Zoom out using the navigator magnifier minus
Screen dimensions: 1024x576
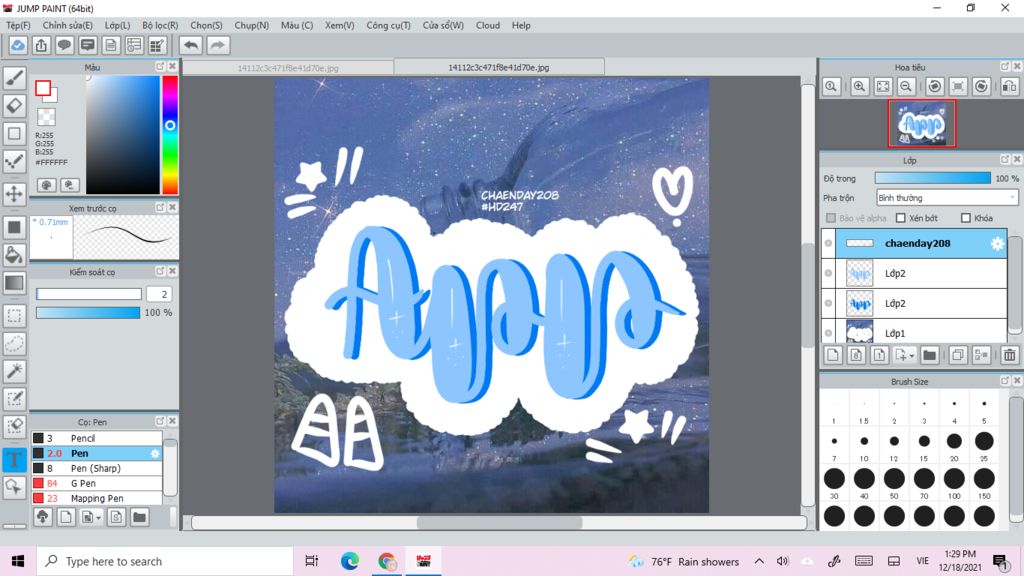pyautogui.click(x=906, y=86)
